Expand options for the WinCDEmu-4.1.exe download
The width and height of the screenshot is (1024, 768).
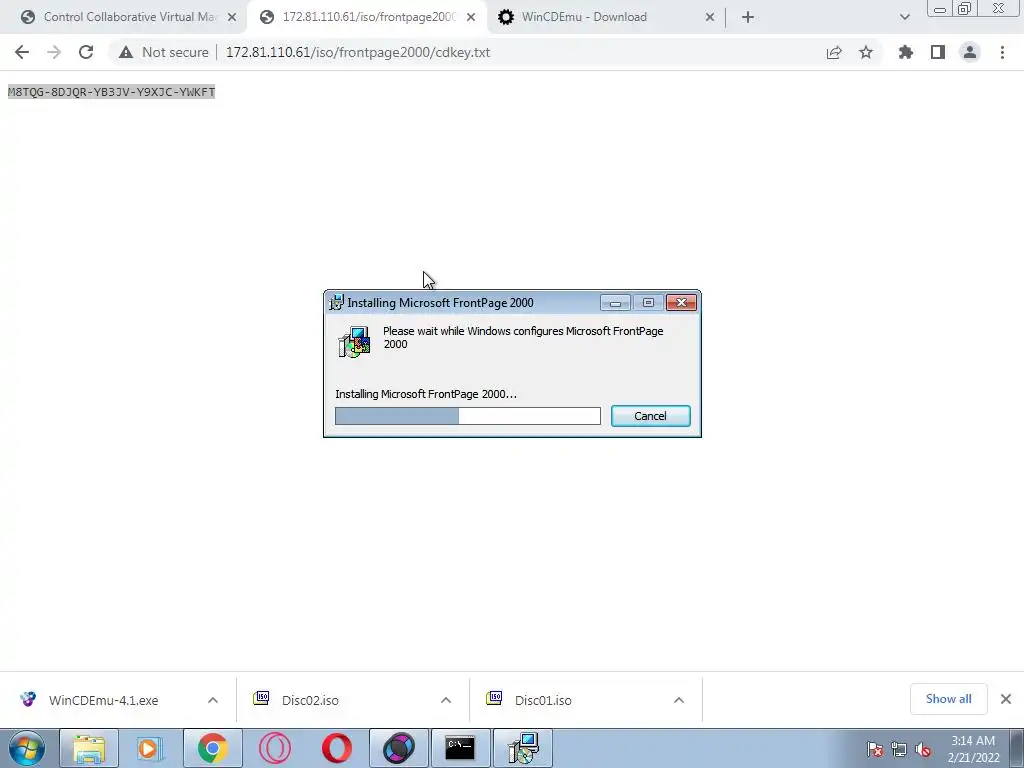click(x=213, y=700)
